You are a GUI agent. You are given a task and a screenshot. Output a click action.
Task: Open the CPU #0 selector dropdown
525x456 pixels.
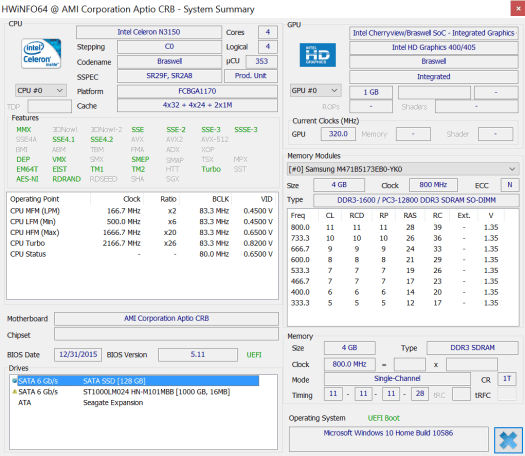point(41,90)
